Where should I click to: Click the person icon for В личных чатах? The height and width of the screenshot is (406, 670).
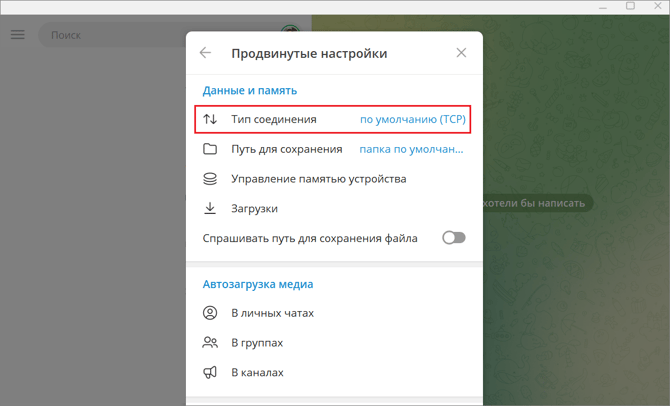point(210,313)
